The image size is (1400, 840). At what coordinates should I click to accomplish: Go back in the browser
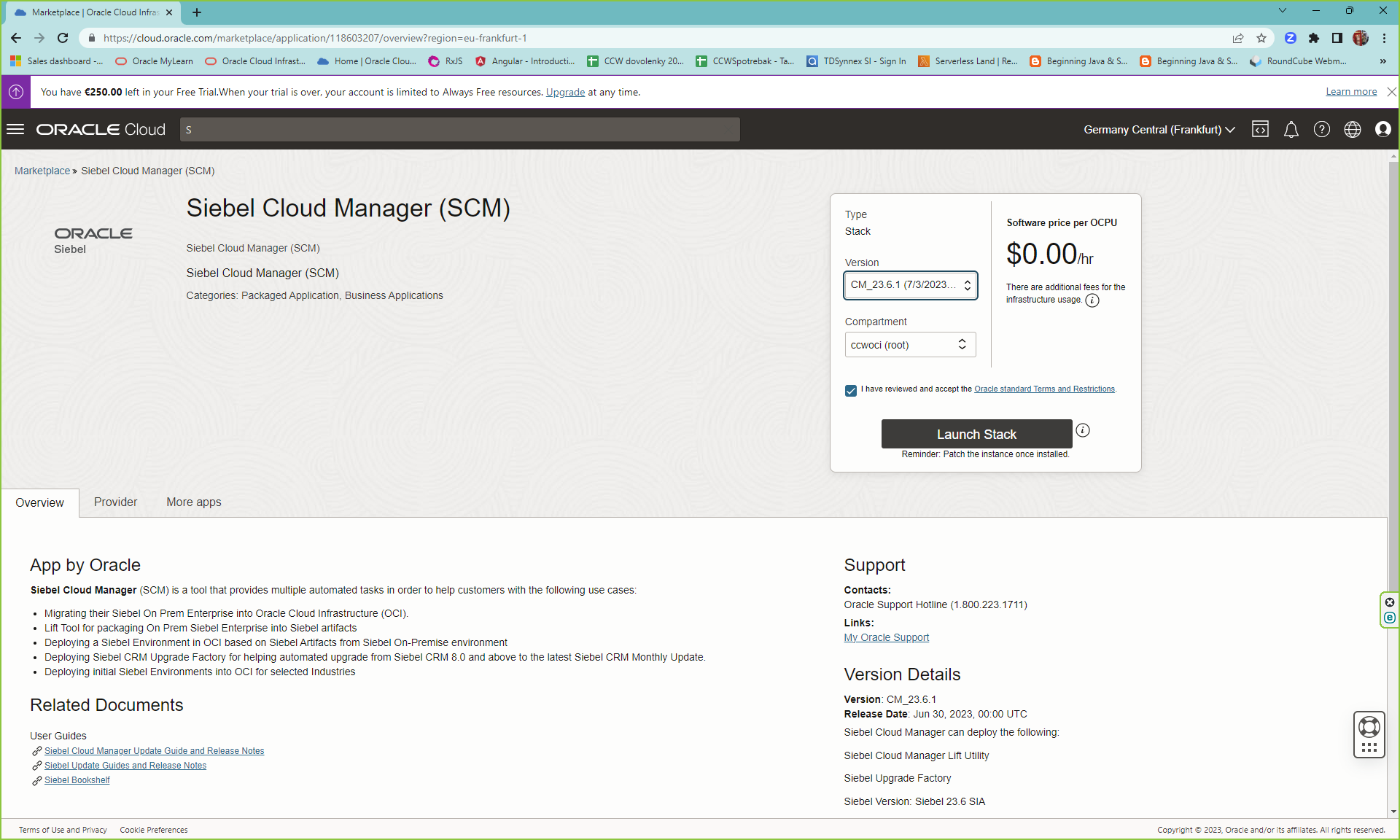[16, 38]
